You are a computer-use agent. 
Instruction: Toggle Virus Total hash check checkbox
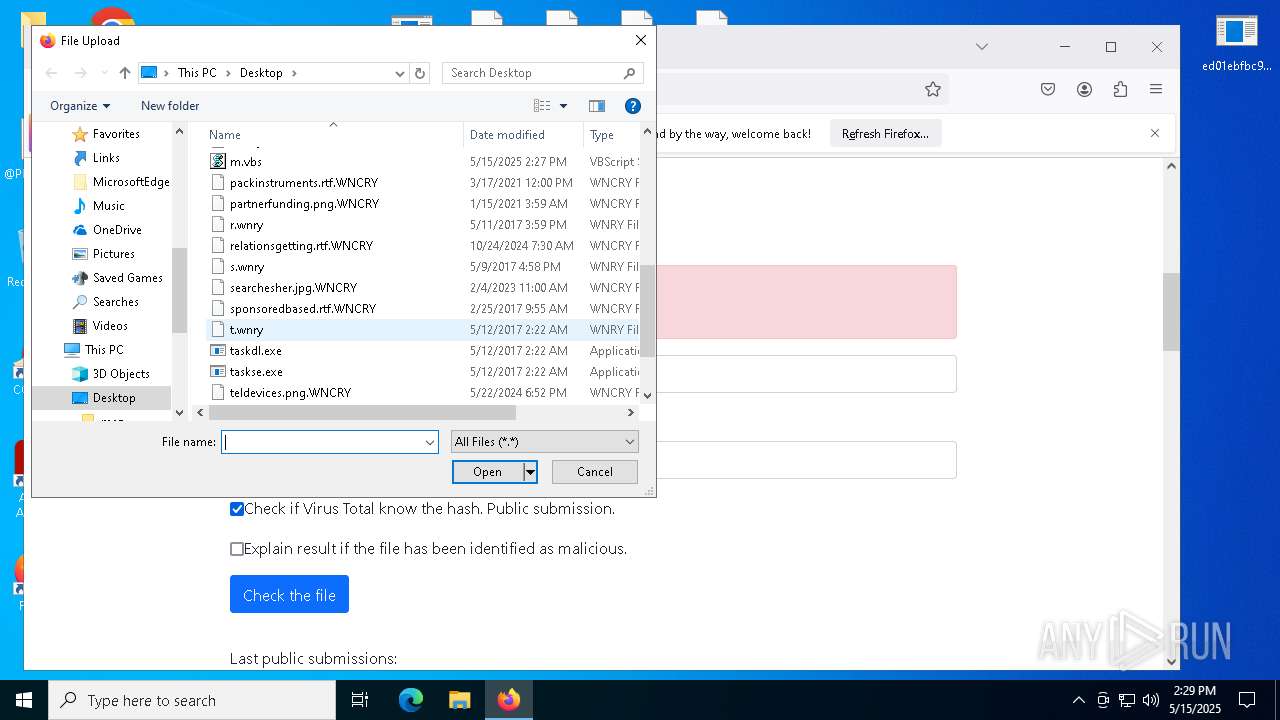click(x=237, y=509)
